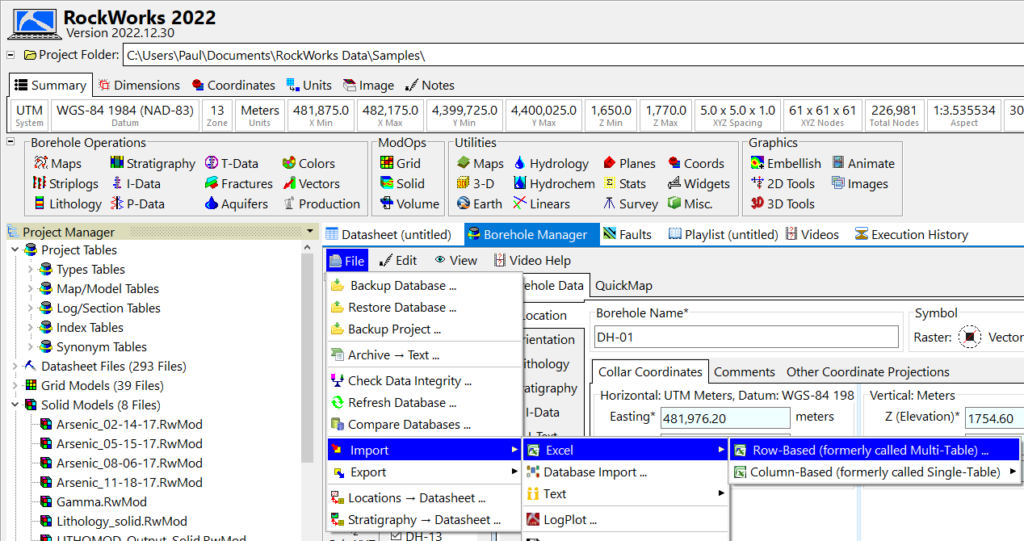Collapse the Solid Models tree node
This screenshot has width=1024, height=541.
(x=14, y=405)
